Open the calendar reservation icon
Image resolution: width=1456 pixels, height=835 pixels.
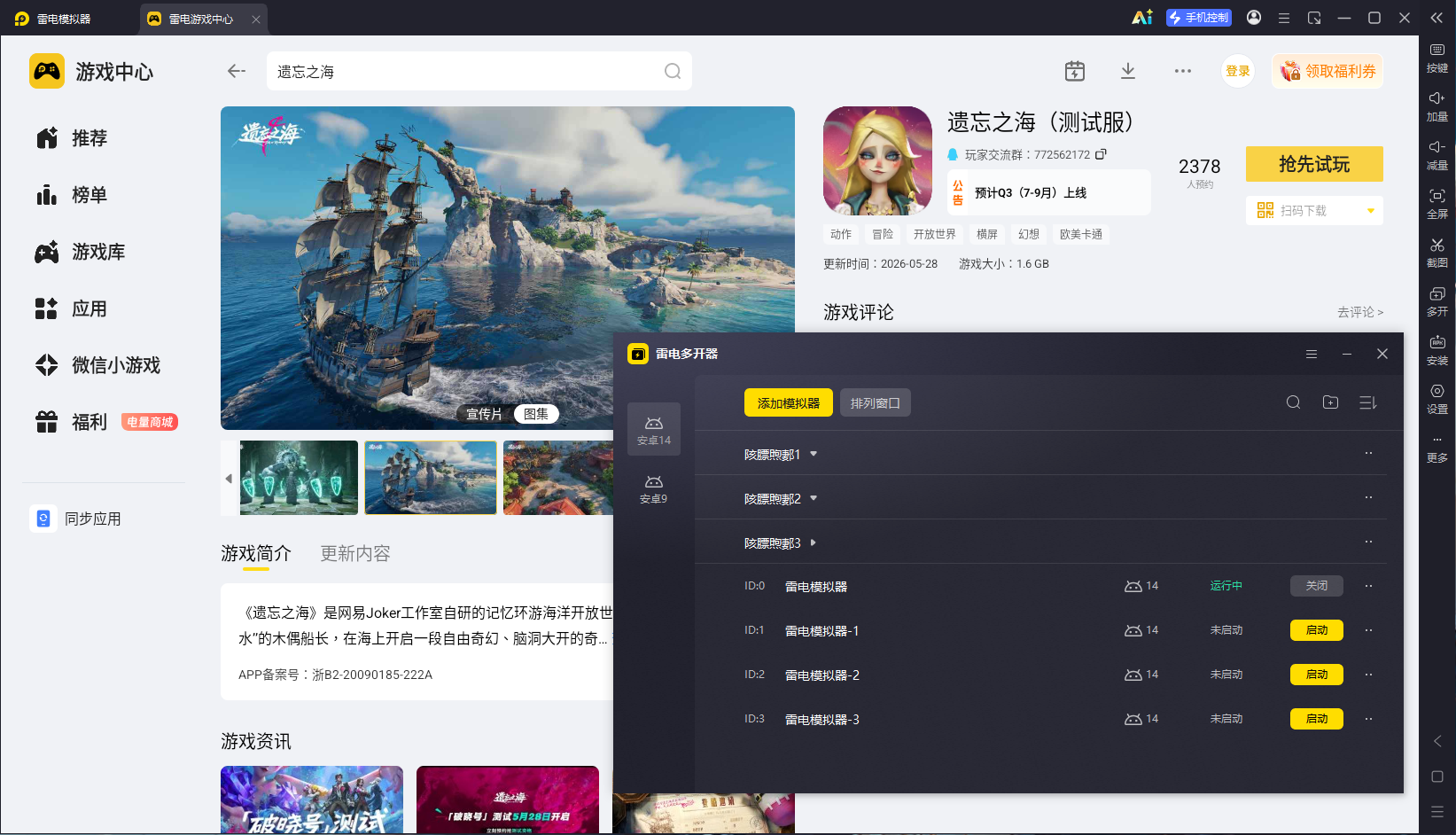click(x=1075, y=71)
